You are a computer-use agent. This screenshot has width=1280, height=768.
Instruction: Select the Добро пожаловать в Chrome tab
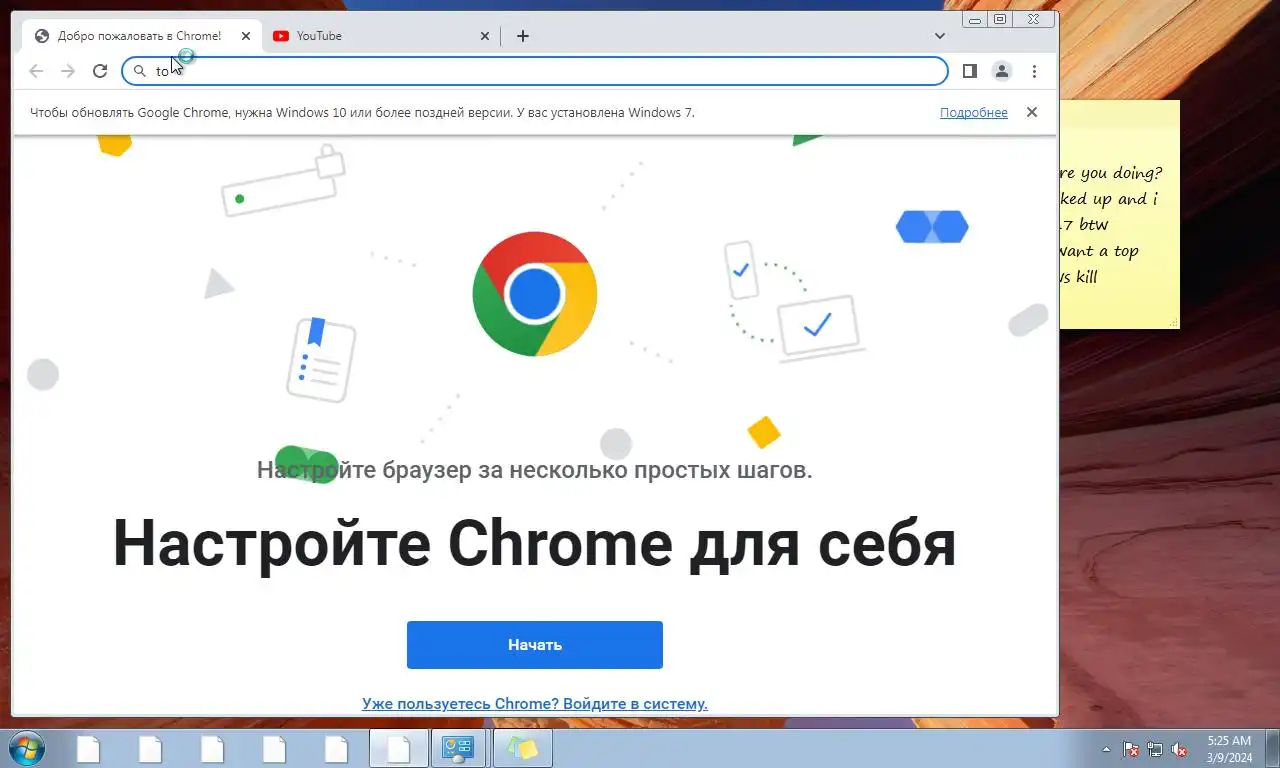tap(140, 36)
